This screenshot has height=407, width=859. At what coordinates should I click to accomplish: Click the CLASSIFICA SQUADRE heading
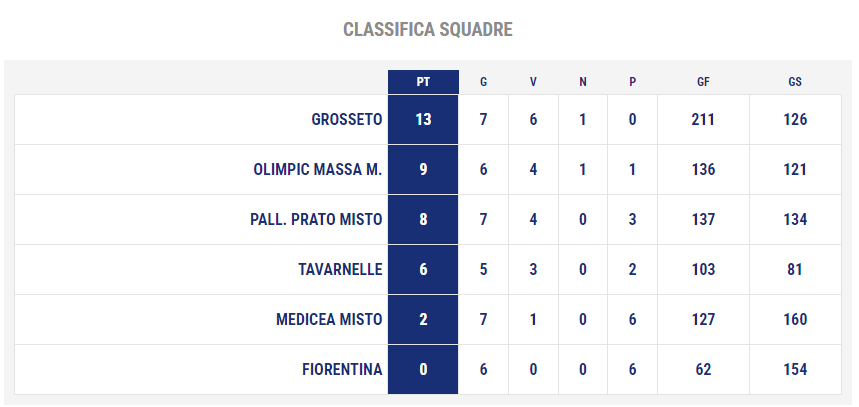pyautogui.click(x=428, y=30)
